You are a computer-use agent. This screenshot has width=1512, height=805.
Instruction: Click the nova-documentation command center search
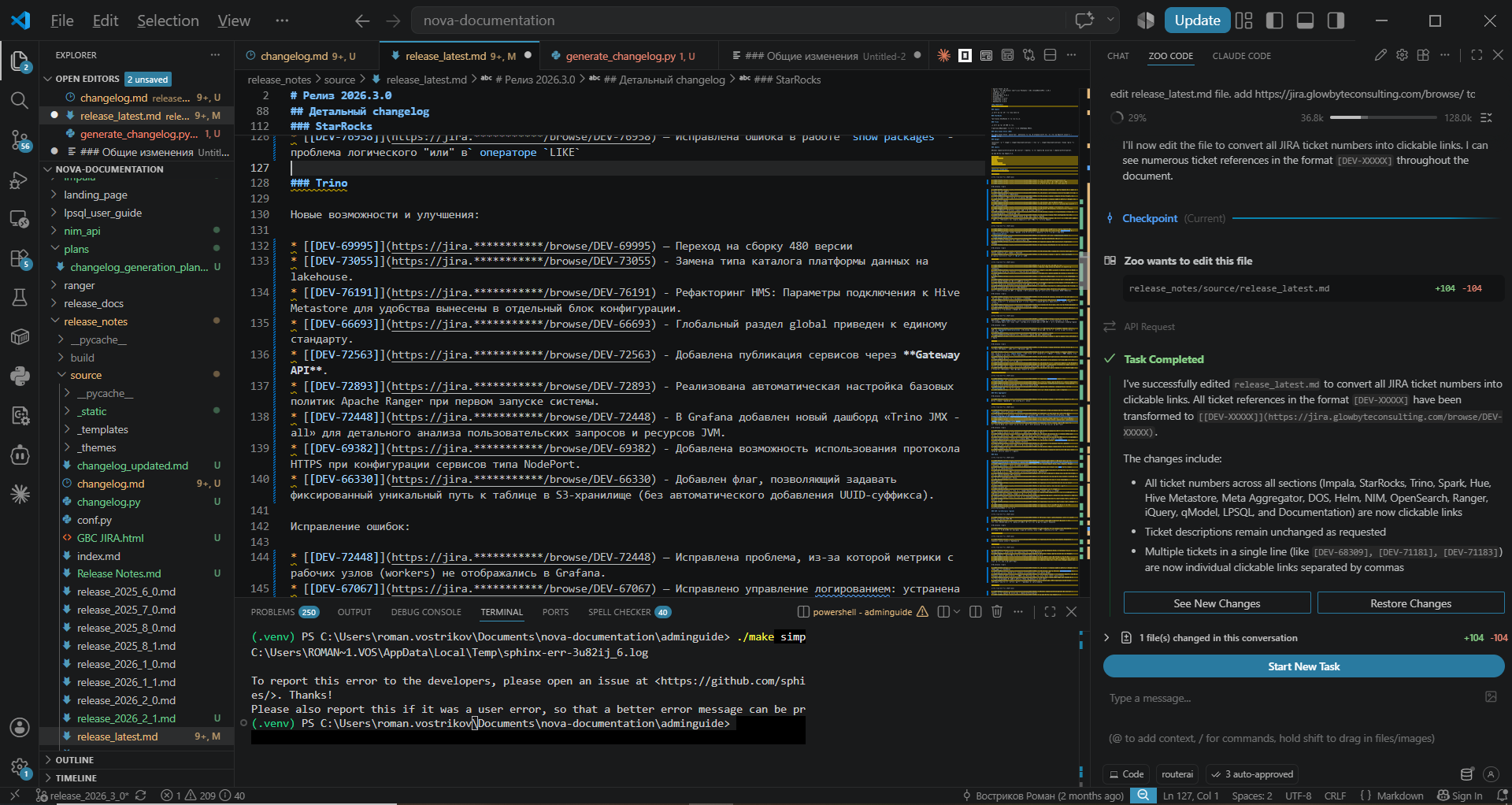739,20
